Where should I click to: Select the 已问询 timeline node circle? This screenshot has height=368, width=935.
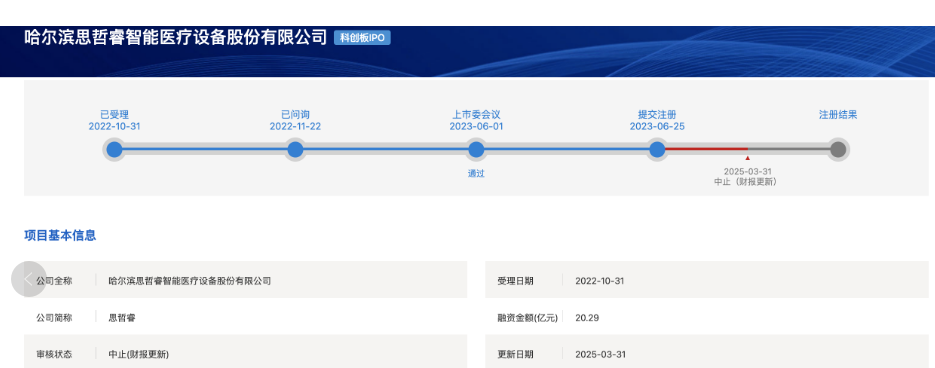coord(295,149)
